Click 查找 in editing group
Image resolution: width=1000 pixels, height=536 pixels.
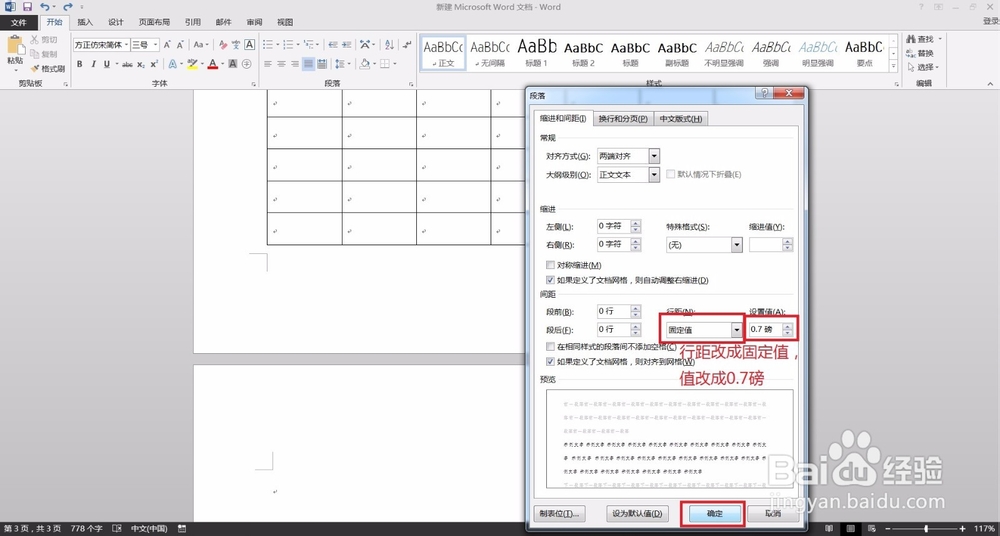(921, 40)
